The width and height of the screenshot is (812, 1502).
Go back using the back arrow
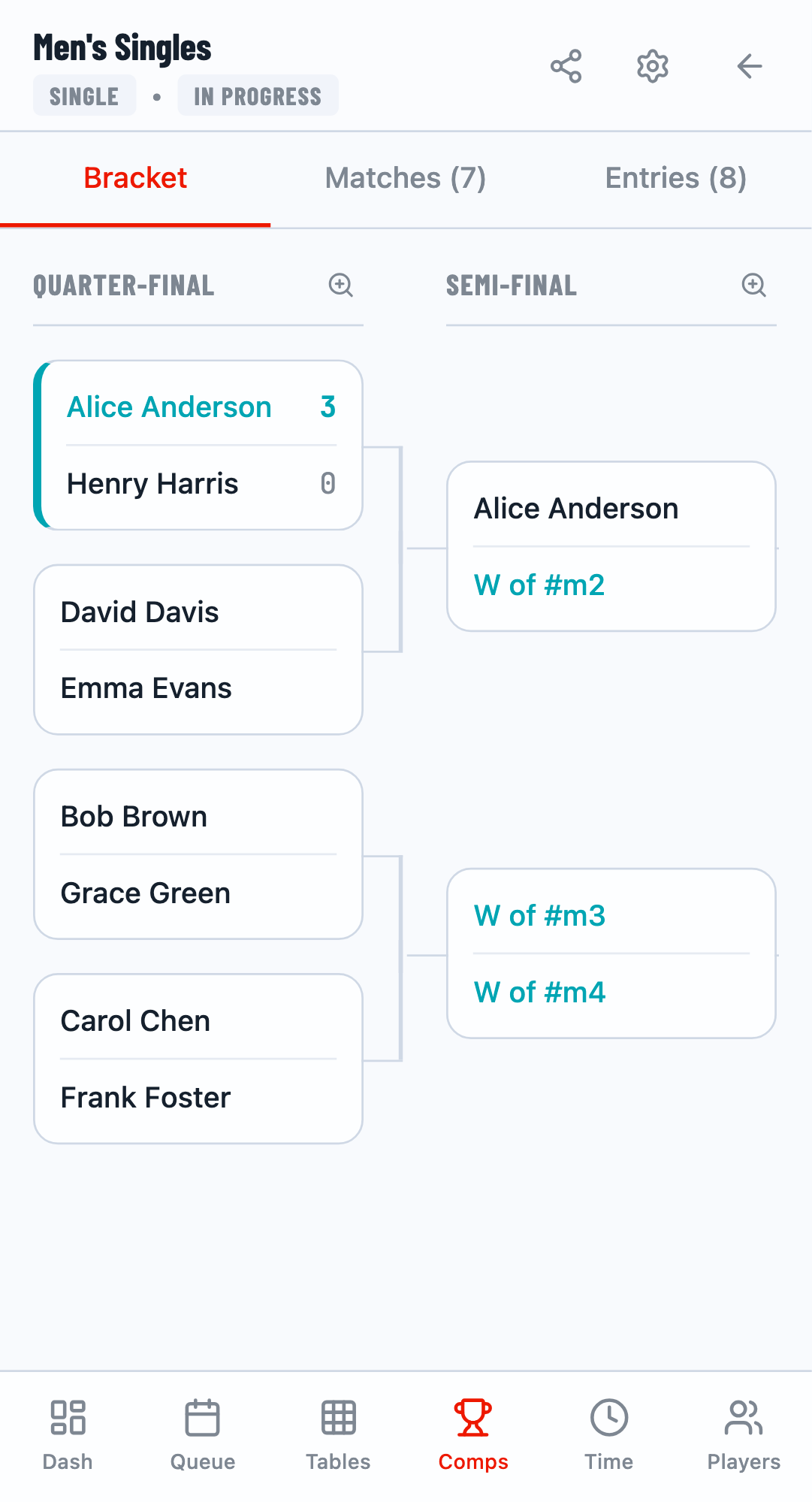click(x=749, y=66)
